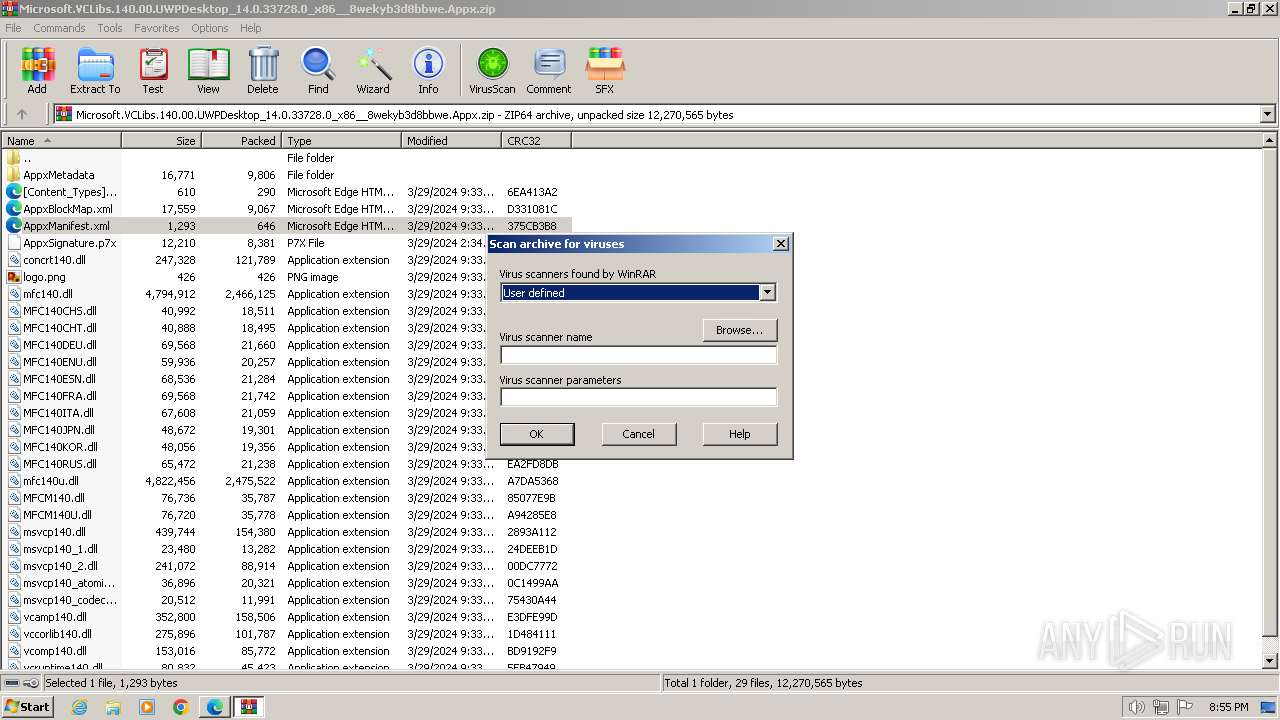Viewport: 1280px width, 720px height.
Task: Open Microsoft Edge from the taskbar
Action: 215,707
